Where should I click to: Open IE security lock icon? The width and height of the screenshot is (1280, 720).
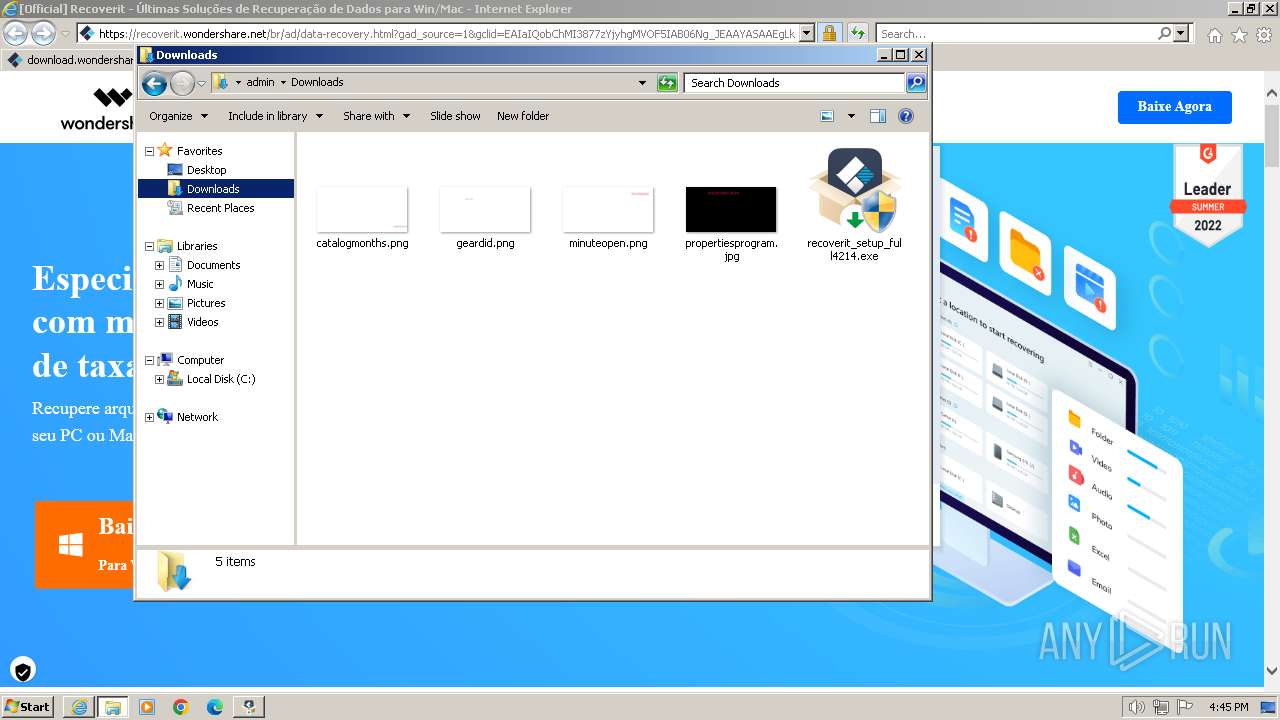point(830,34)
